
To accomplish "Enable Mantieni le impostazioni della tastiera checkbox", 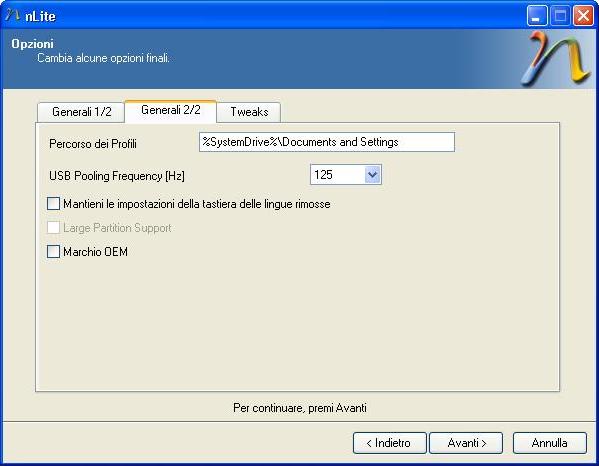I will [53, 204].
